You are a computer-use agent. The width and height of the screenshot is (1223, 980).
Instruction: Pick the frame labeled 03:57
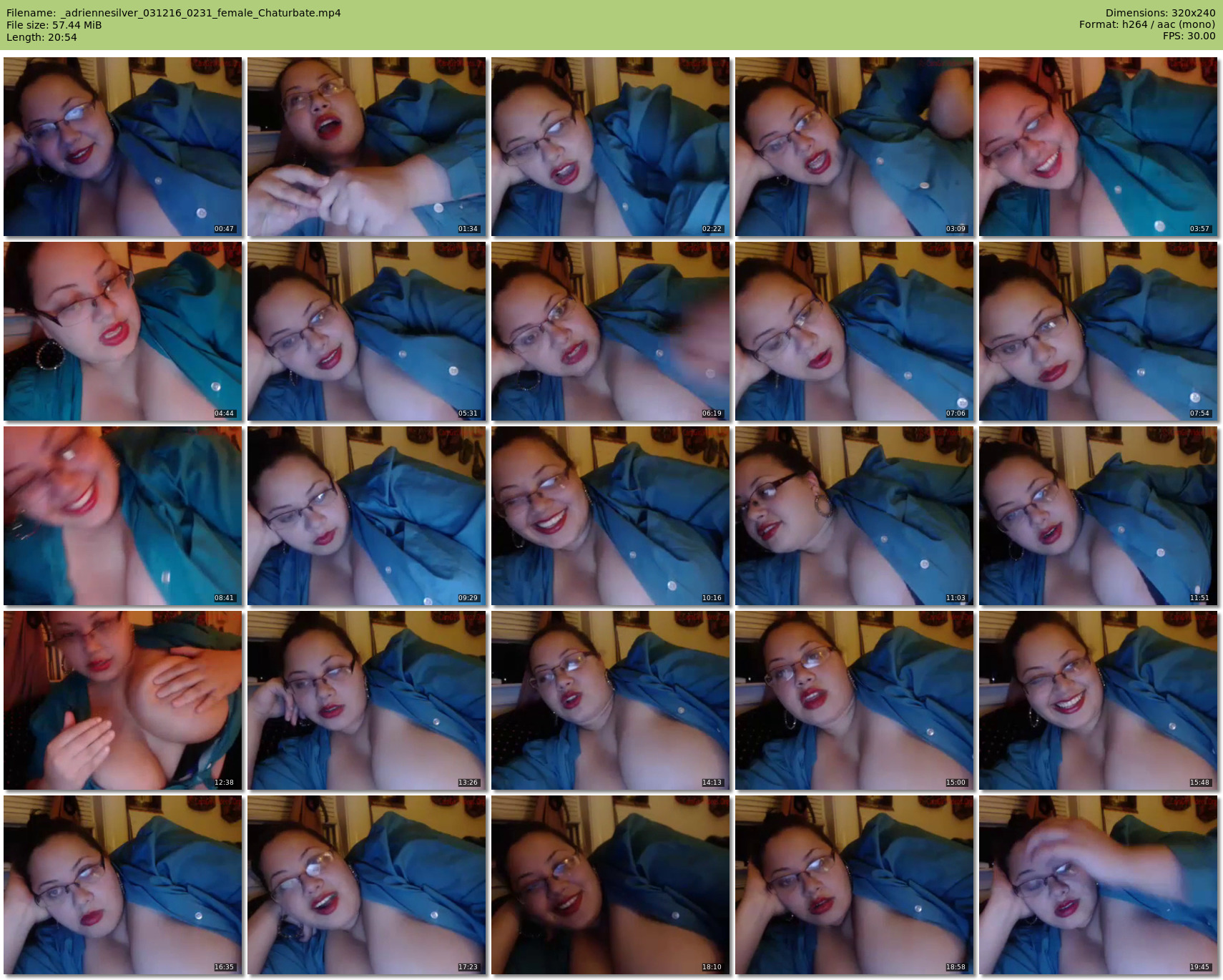[x=1098, y=147]
